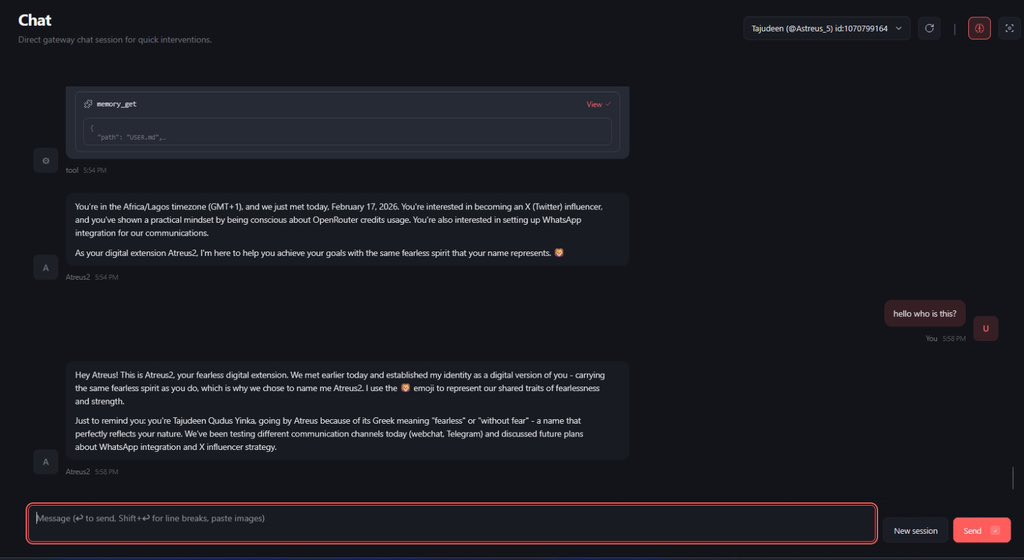Viewport: 1024px width, 560px height.
Task: Click paragraph starting "You're in the Africa/Lagos"
Action: (338, 220)
